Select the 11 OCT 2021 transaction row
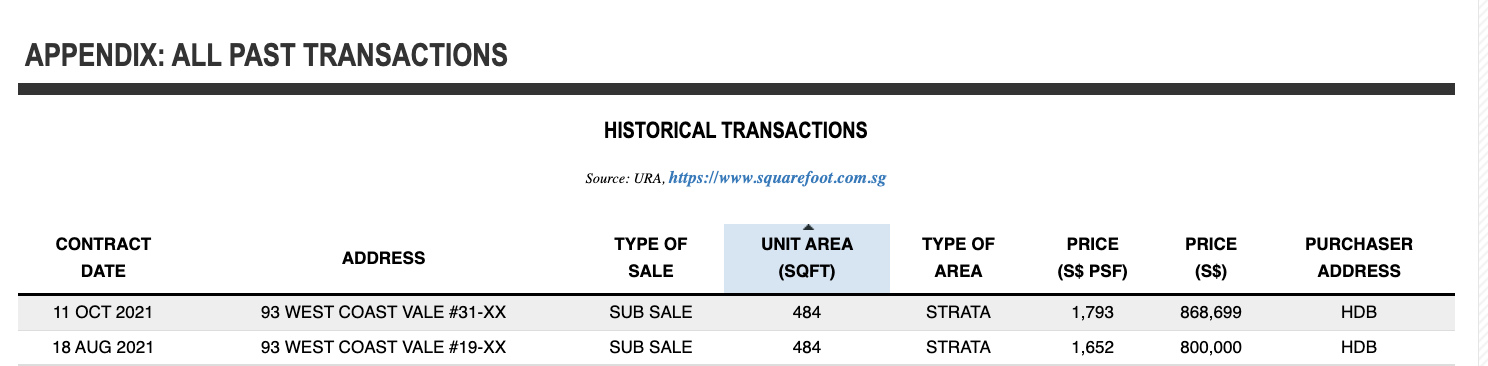1488x366 pixels. point(736,312)
